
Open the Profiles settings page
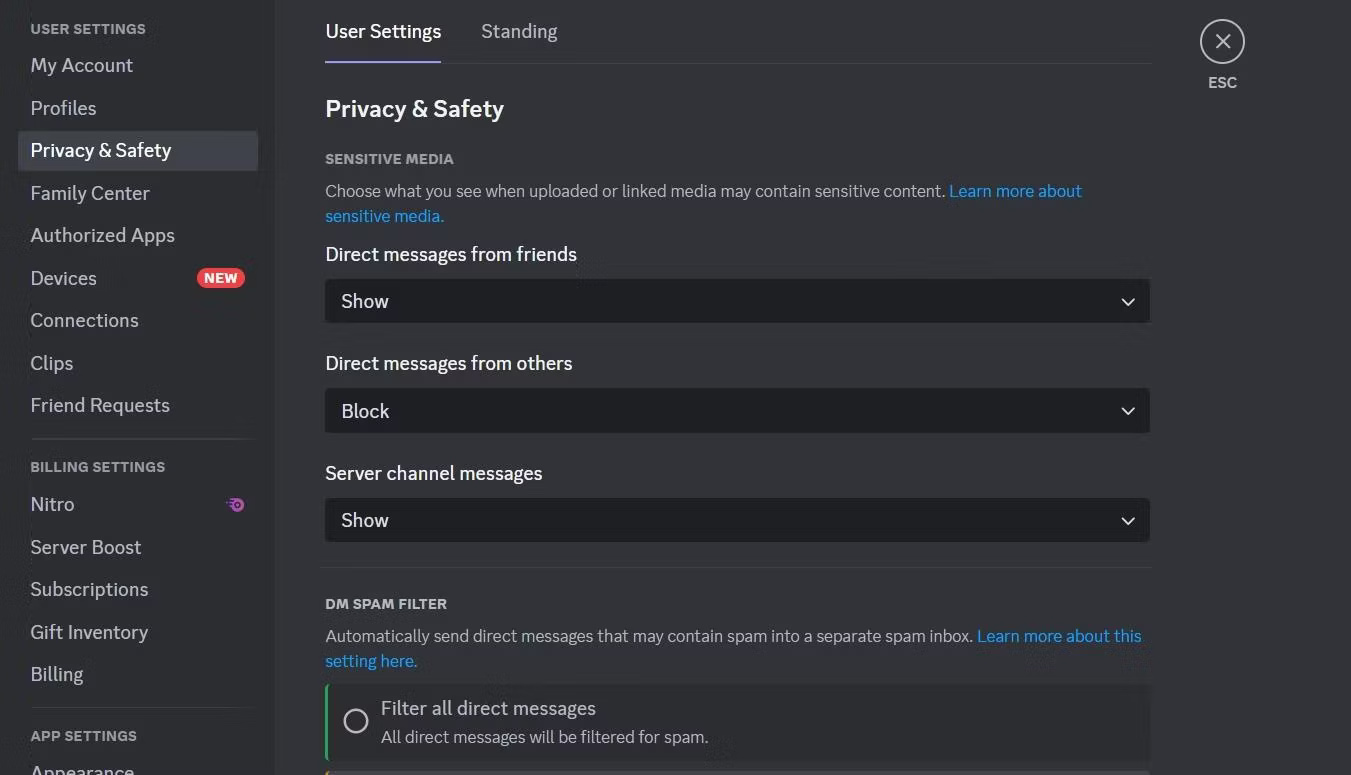(x=63, y=108)
